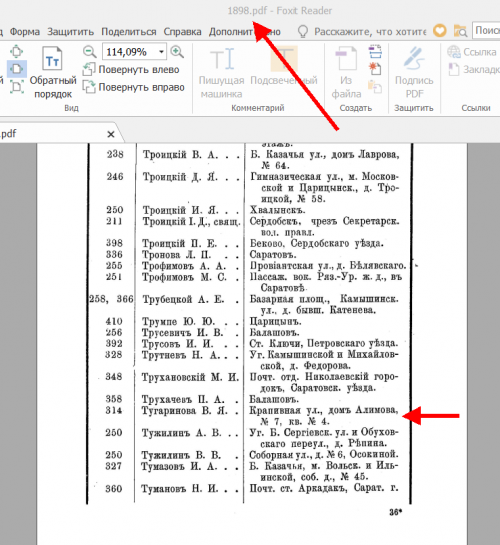Click page number 360 in table

click(x=114, y=489)
